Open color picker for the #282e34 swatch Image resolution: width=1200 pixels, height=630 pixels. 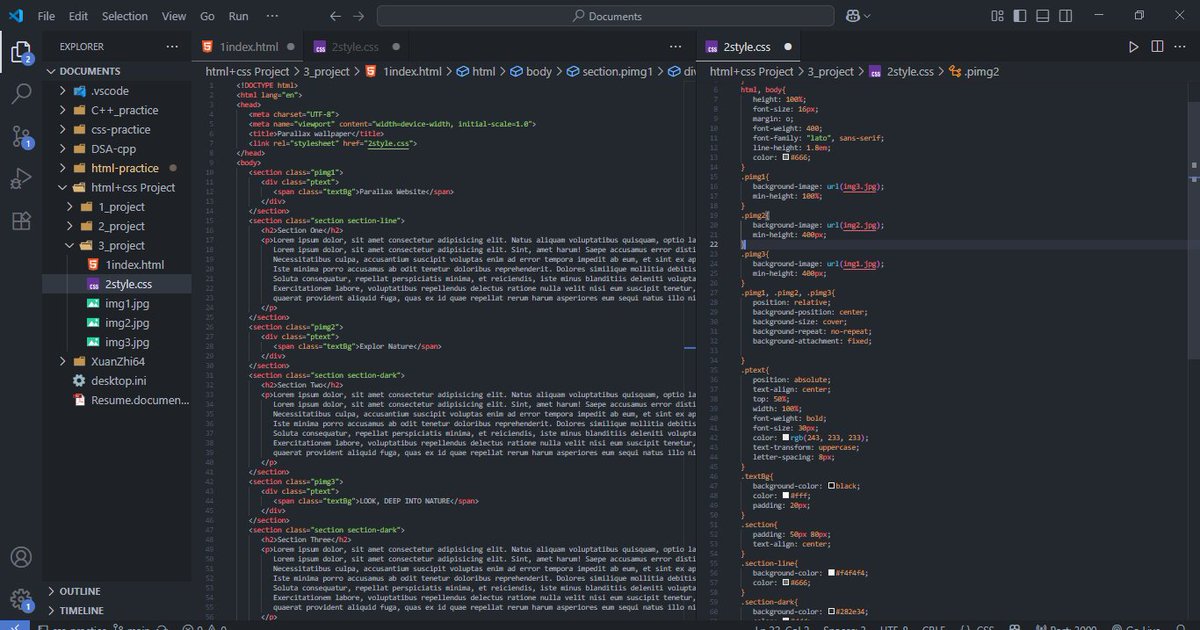pyautogui.click(x=832, y=611)
